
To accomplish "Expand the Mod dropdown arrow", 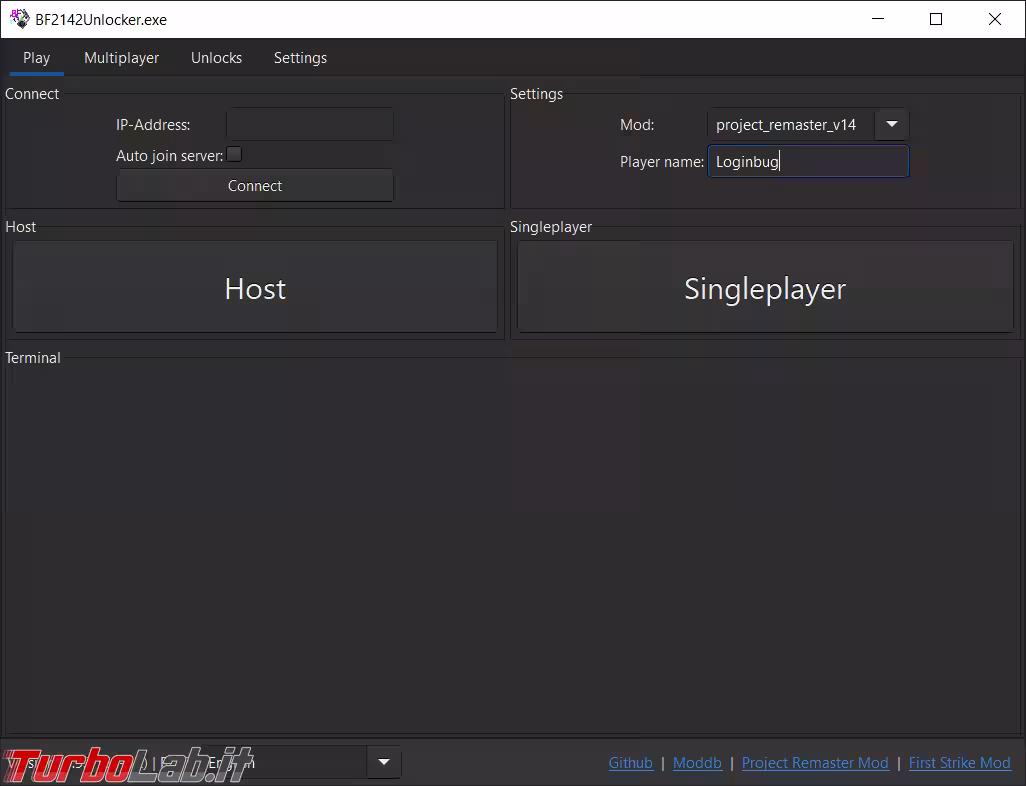I will [x=891, y=125].
